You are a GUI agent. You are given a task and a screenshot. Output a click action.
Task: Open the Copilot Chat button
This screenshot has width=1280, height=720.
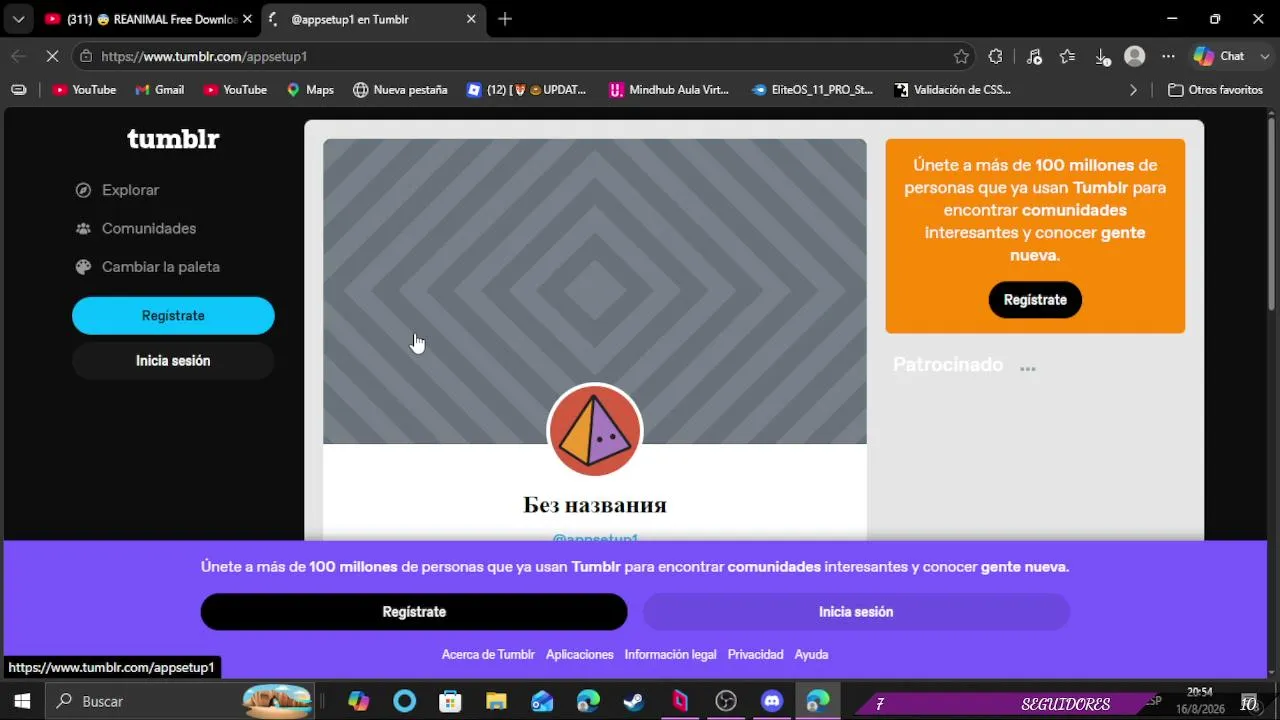(x=1220, y=56)
